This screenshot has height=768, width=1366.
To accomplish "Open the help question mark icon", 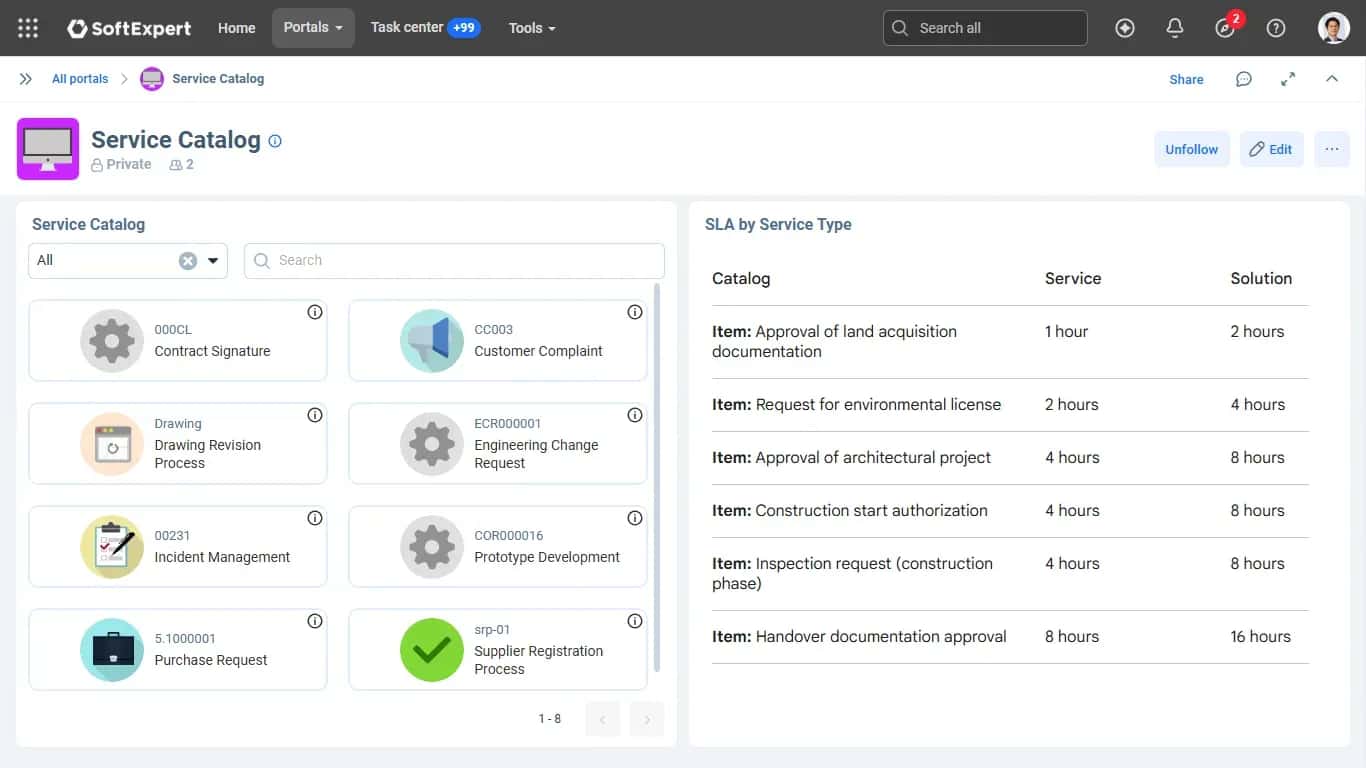I will point(1276,28).
